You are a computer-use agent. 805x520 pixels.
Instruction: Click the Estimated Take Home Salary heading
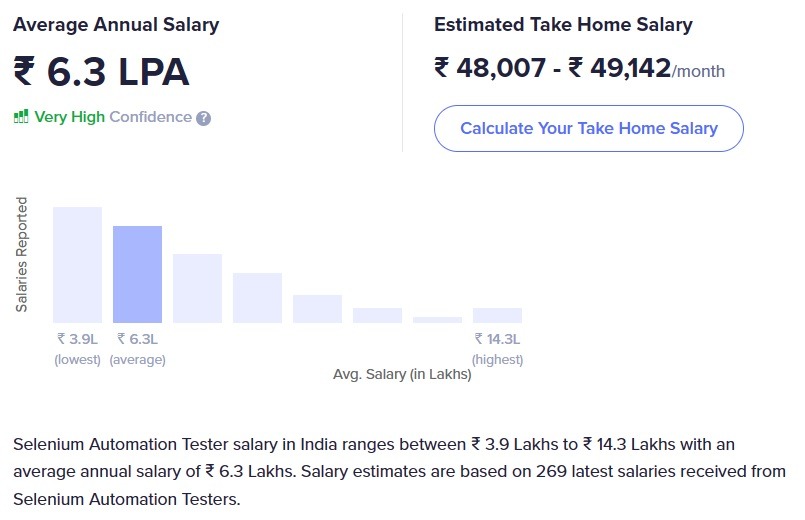pyautogui.click(x=563, y=25)
